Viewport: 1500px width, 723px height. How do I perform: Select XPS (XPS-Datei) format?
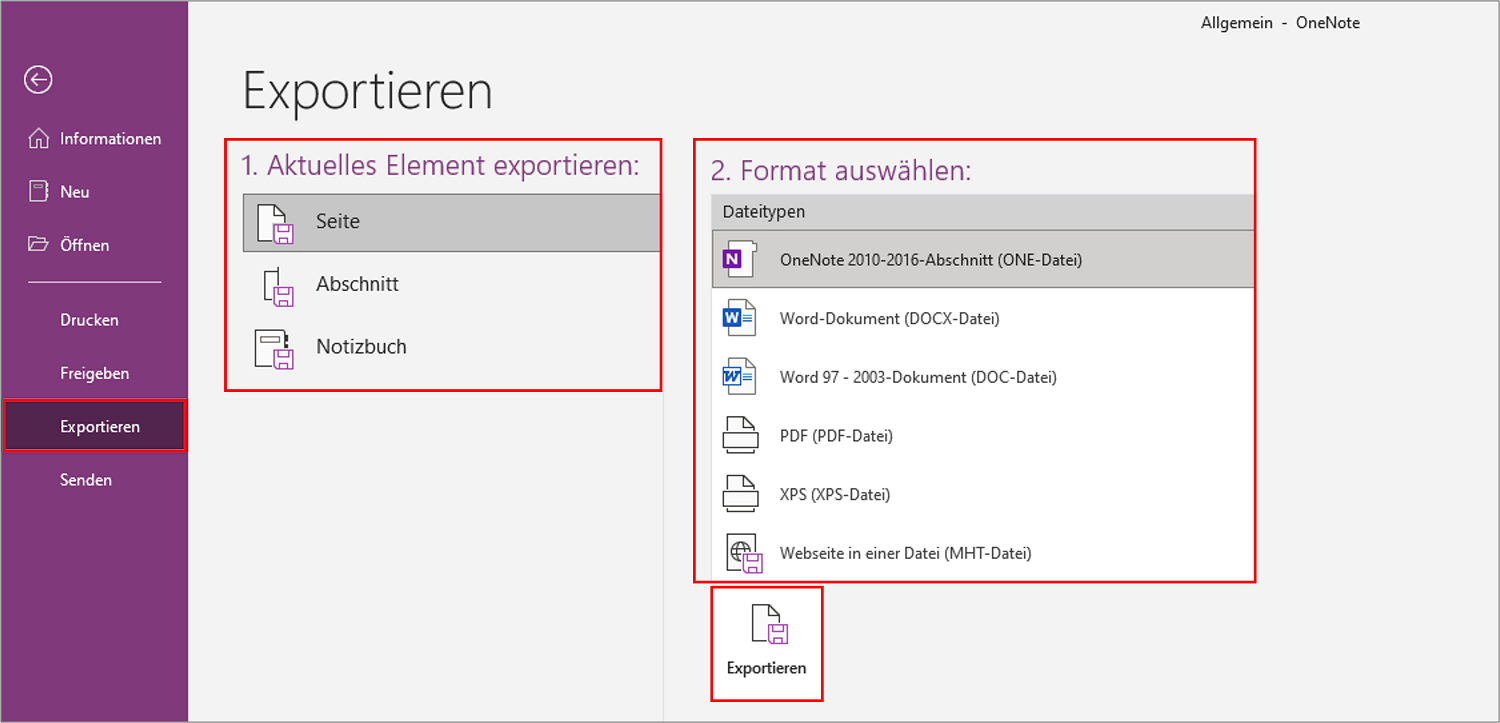pos(983,494)
